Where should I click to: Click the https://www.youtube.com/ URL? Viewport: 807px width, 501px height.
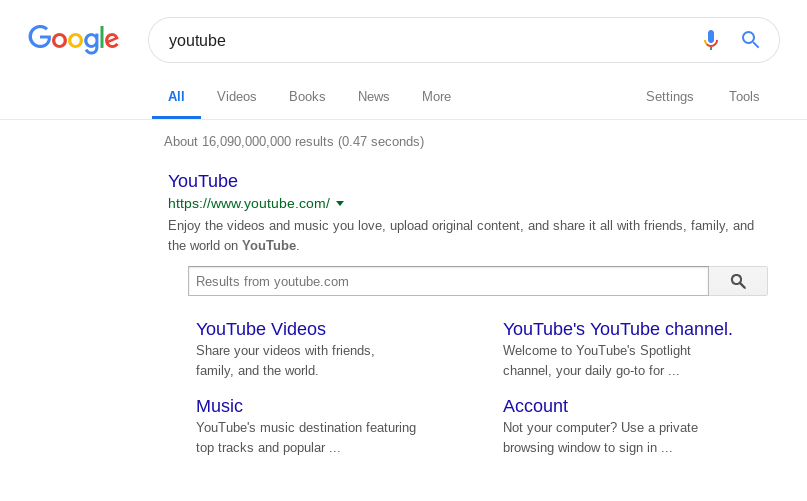click(x=249, y=203)
